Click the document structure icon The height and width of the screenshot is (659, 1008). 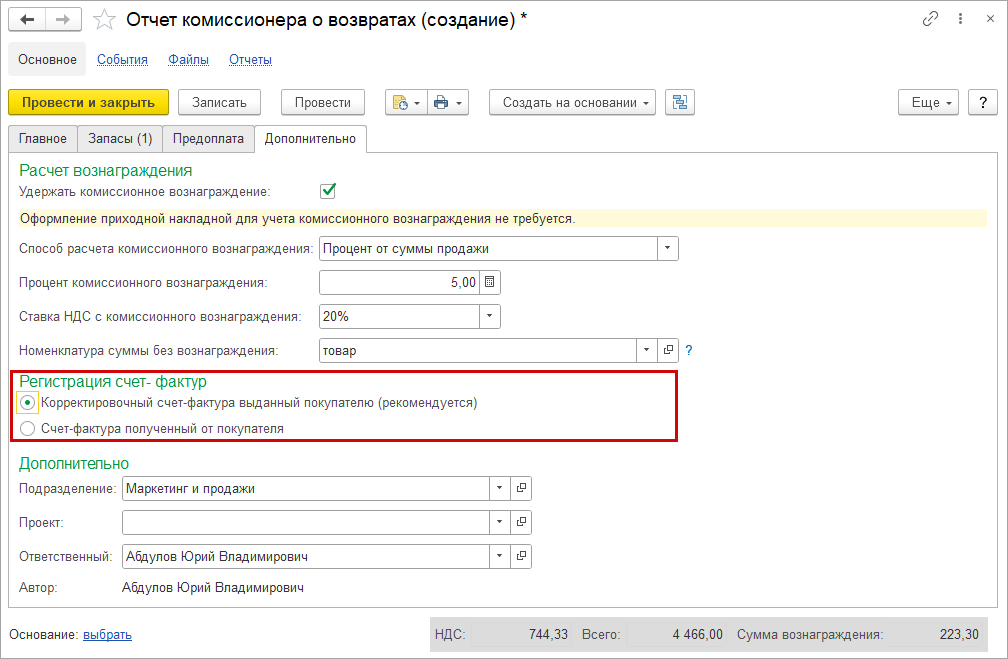click(680, 102)
